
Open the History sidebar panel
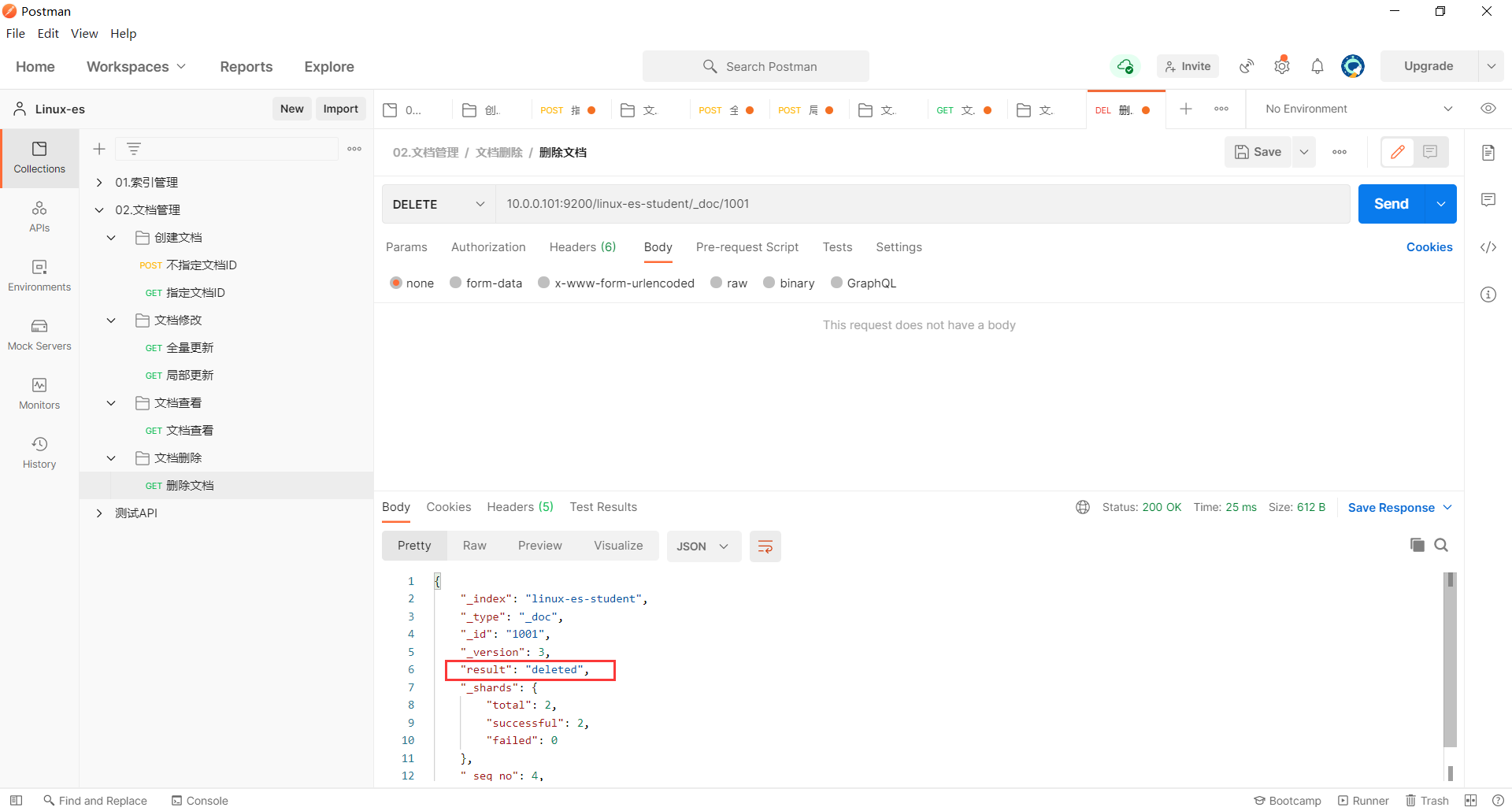point(39,453)
